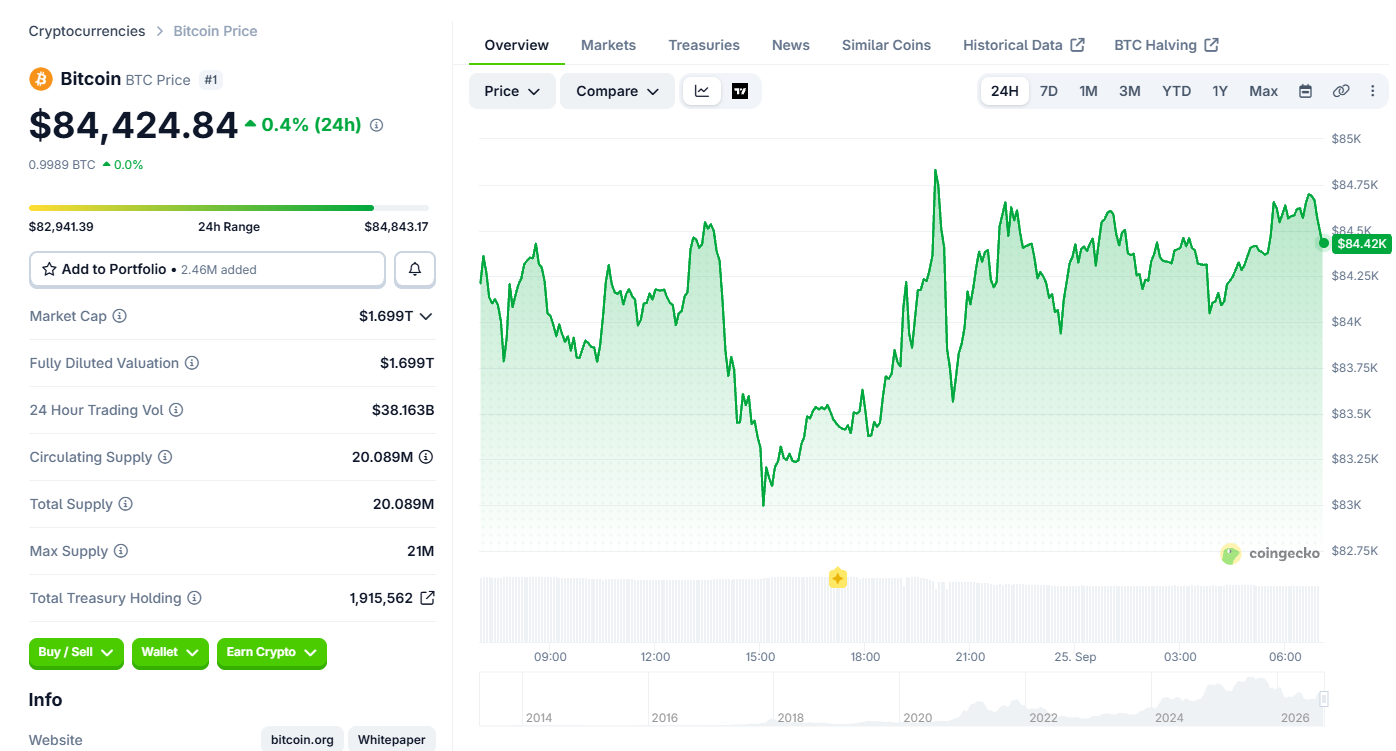Click the $84,424.84 price text
Screen dimensions: 1396x751
pyautogui.click(x=133, y=125)
